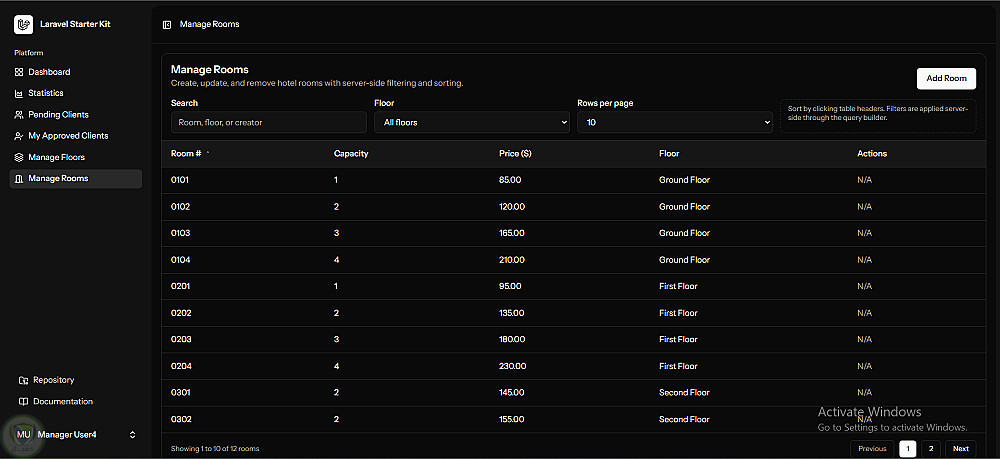
Task: Click the room search input field
Action: pos(268,122)
